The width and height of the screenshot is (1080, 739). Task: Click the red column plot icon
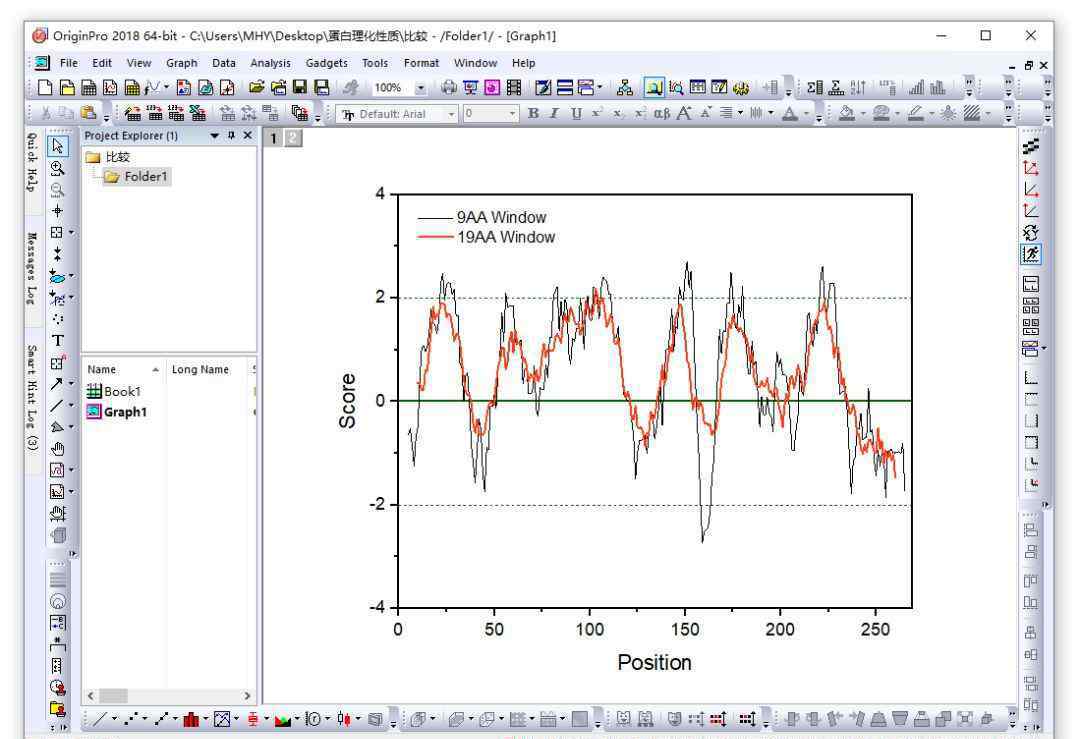point(191,719)
